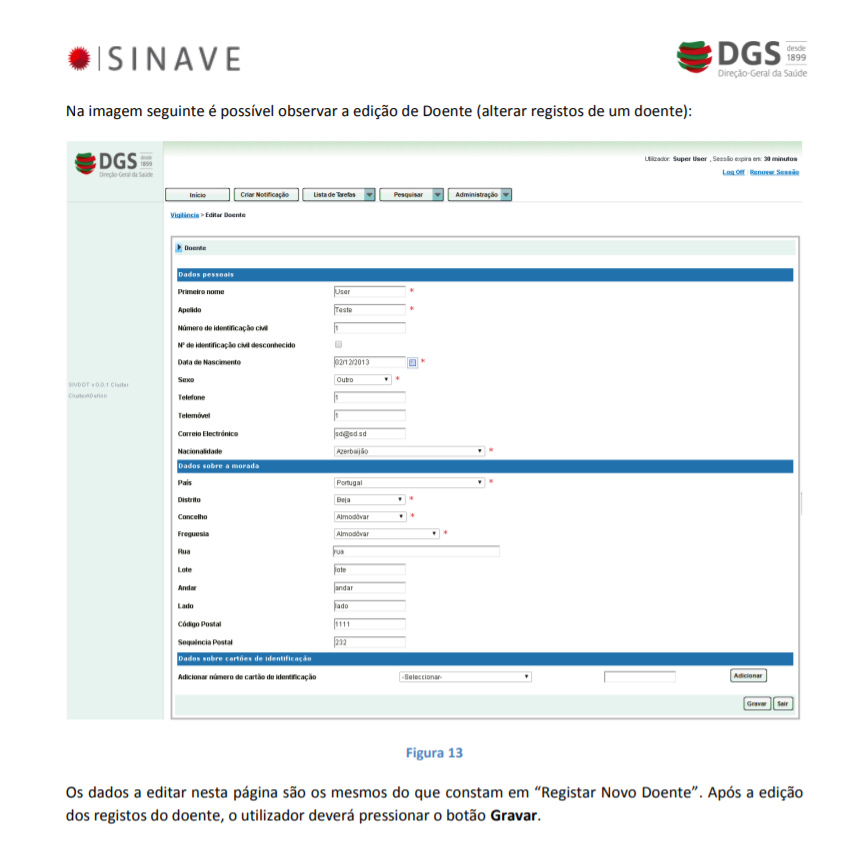
Task: Select the Início menu item
Action: click(197, 194)
